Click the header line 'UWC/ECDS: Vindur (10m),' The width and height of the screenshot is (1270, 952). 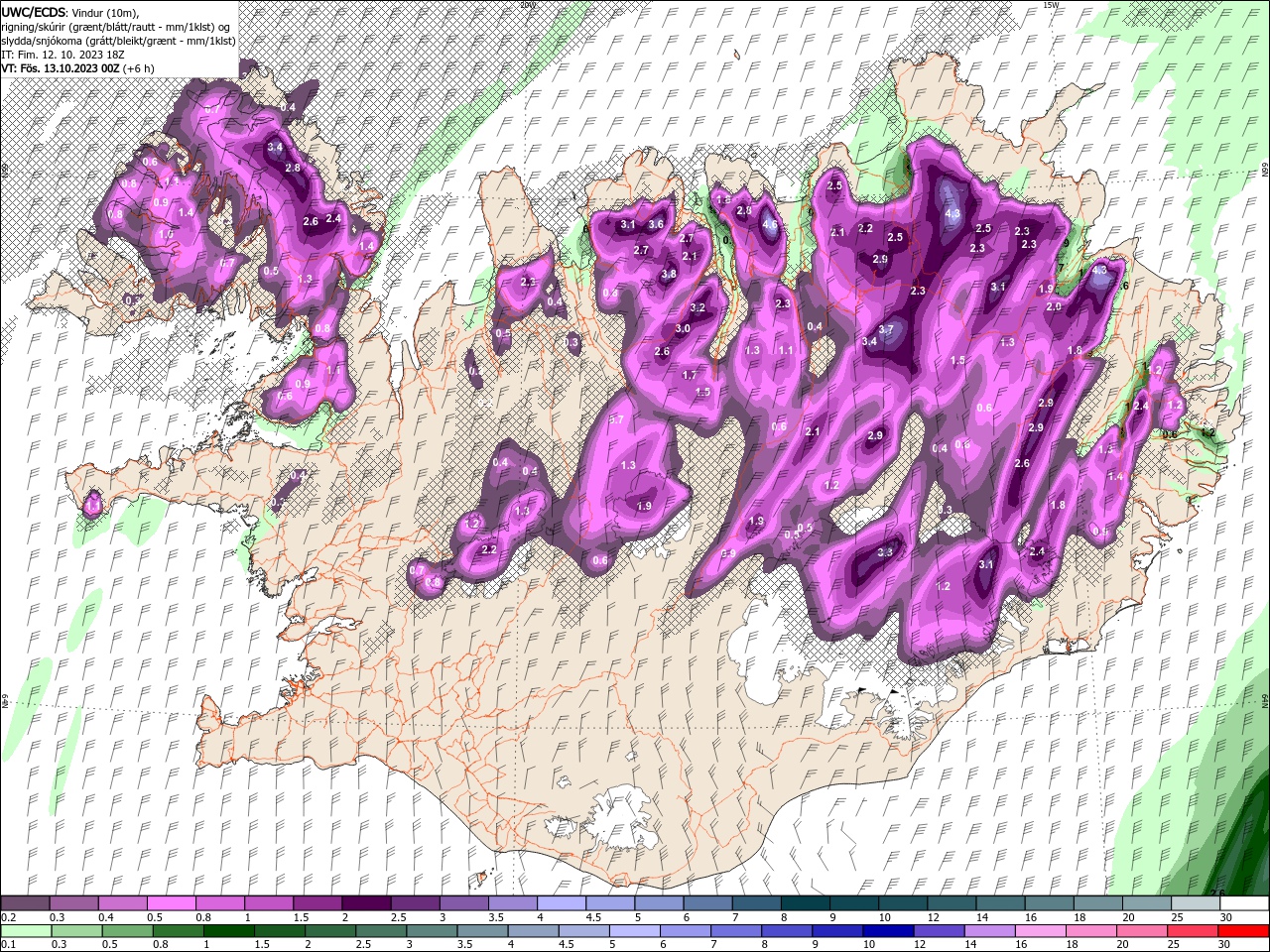(x=71, y=12)
